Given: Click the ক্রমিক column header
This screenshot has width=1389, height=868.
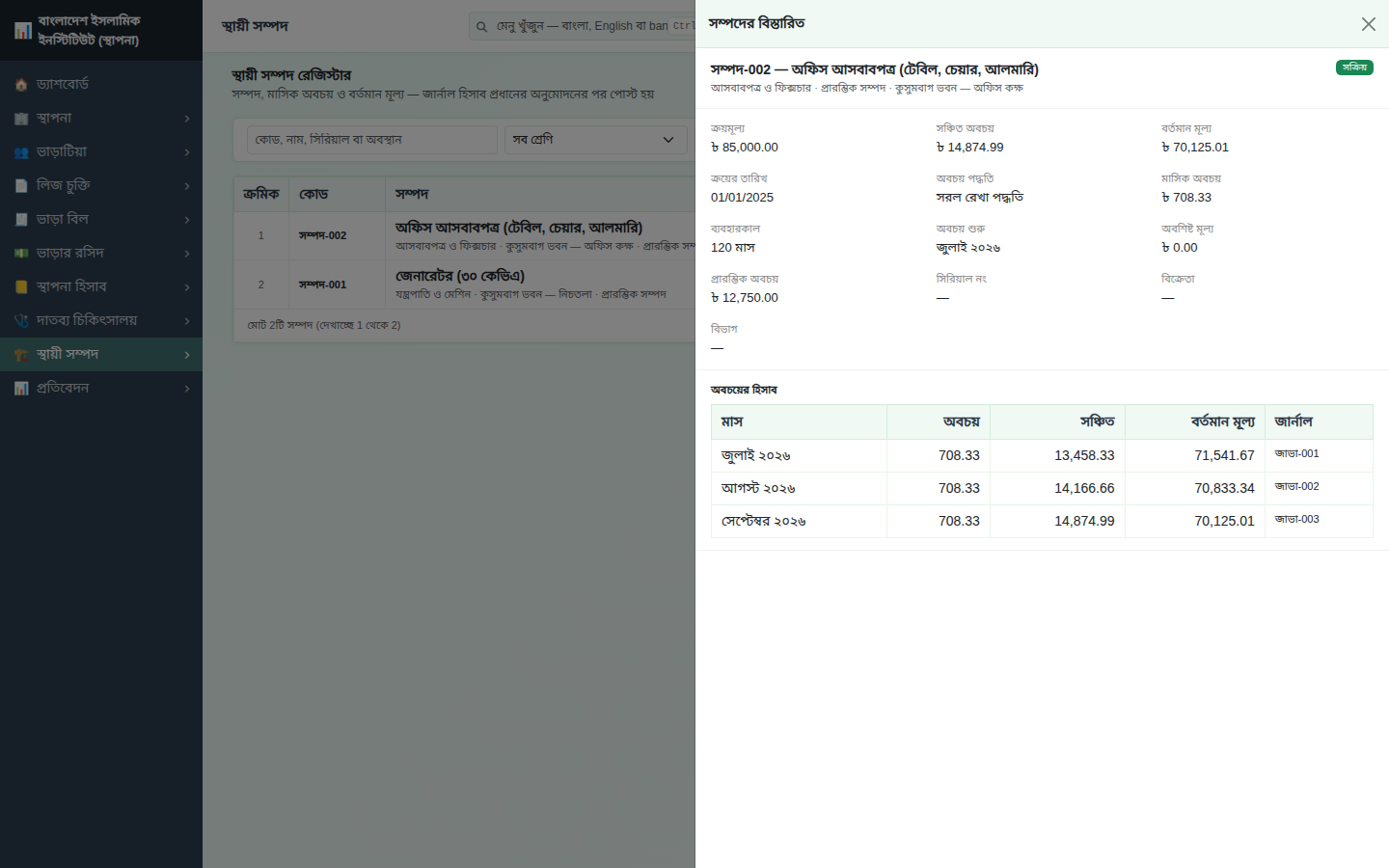Looking at the screenshot, I should tap(261, 194).
